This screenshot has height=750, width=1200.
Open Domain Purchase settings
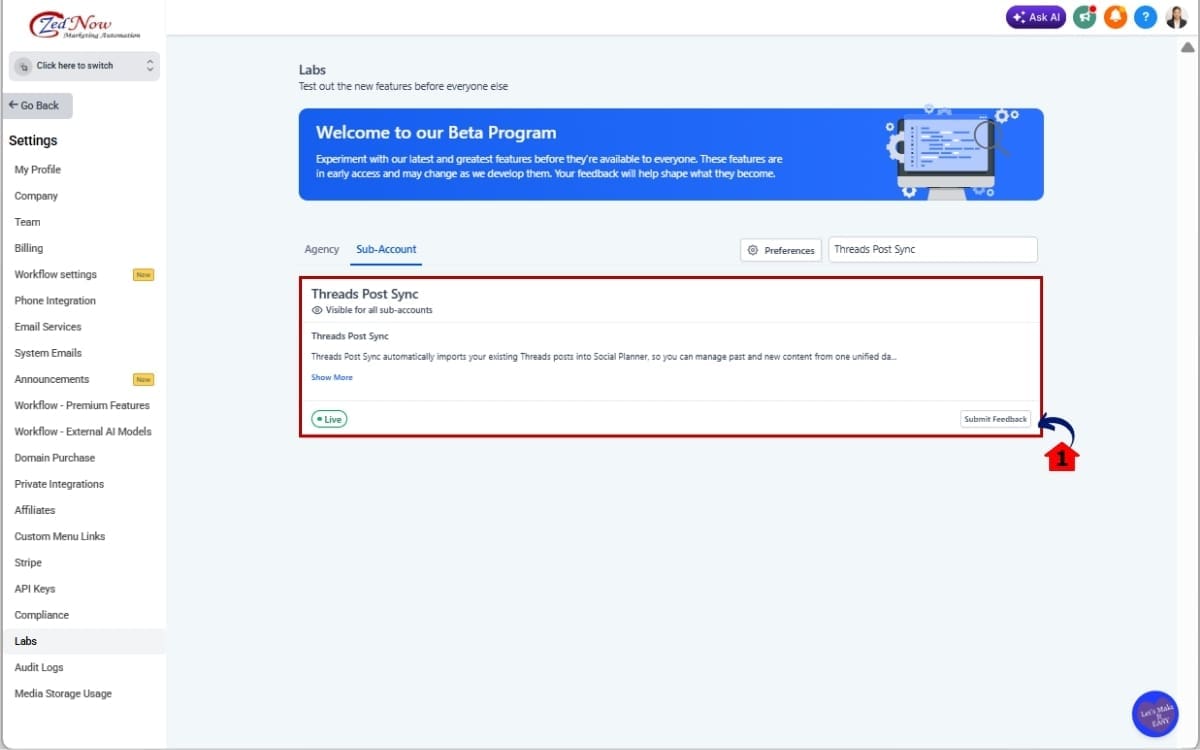(55, 458)
